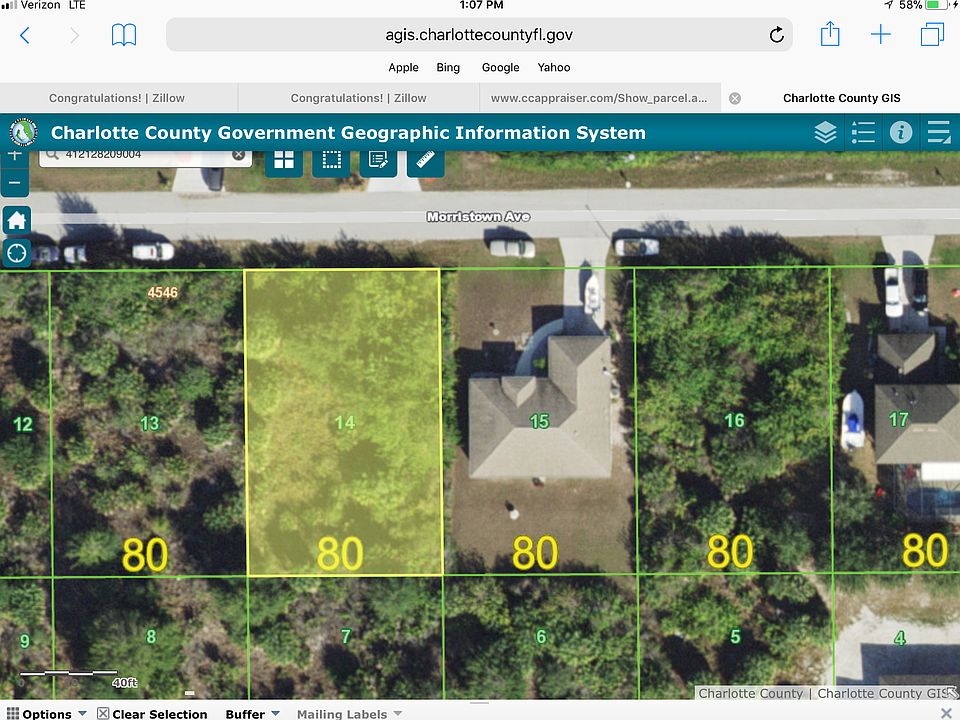Viewport: 960px width, 720px height.
Task: Reload the page in Safari
Action: click(777, 35)
